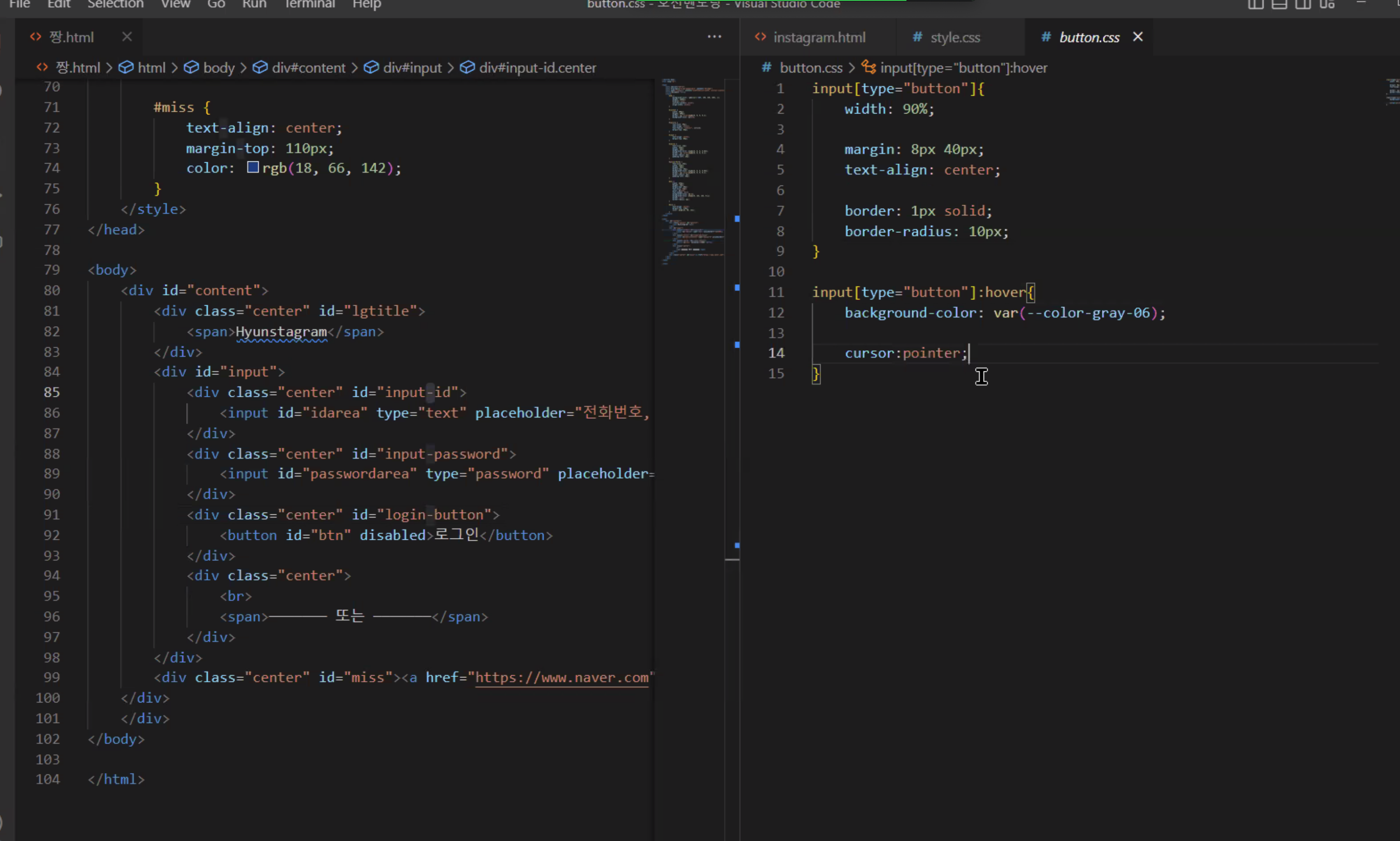
Task: Click the button id="btn" disabled line
Action: [386, 535]
